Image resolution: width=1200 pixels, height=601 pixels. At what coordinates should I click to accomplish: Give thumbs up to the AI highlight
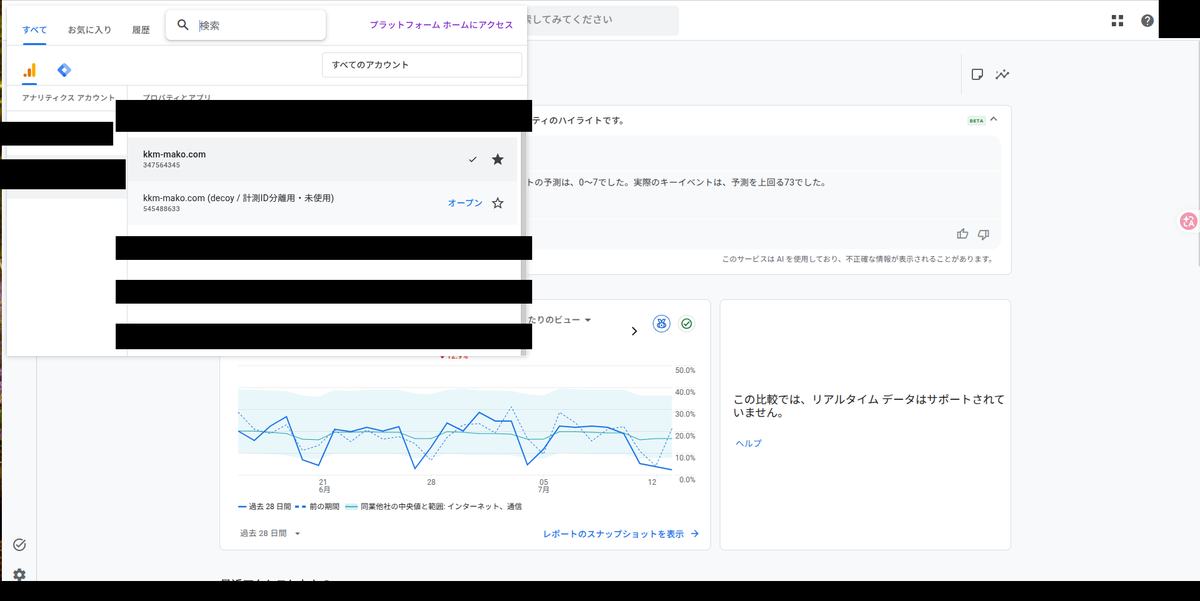tap(962, 234)
